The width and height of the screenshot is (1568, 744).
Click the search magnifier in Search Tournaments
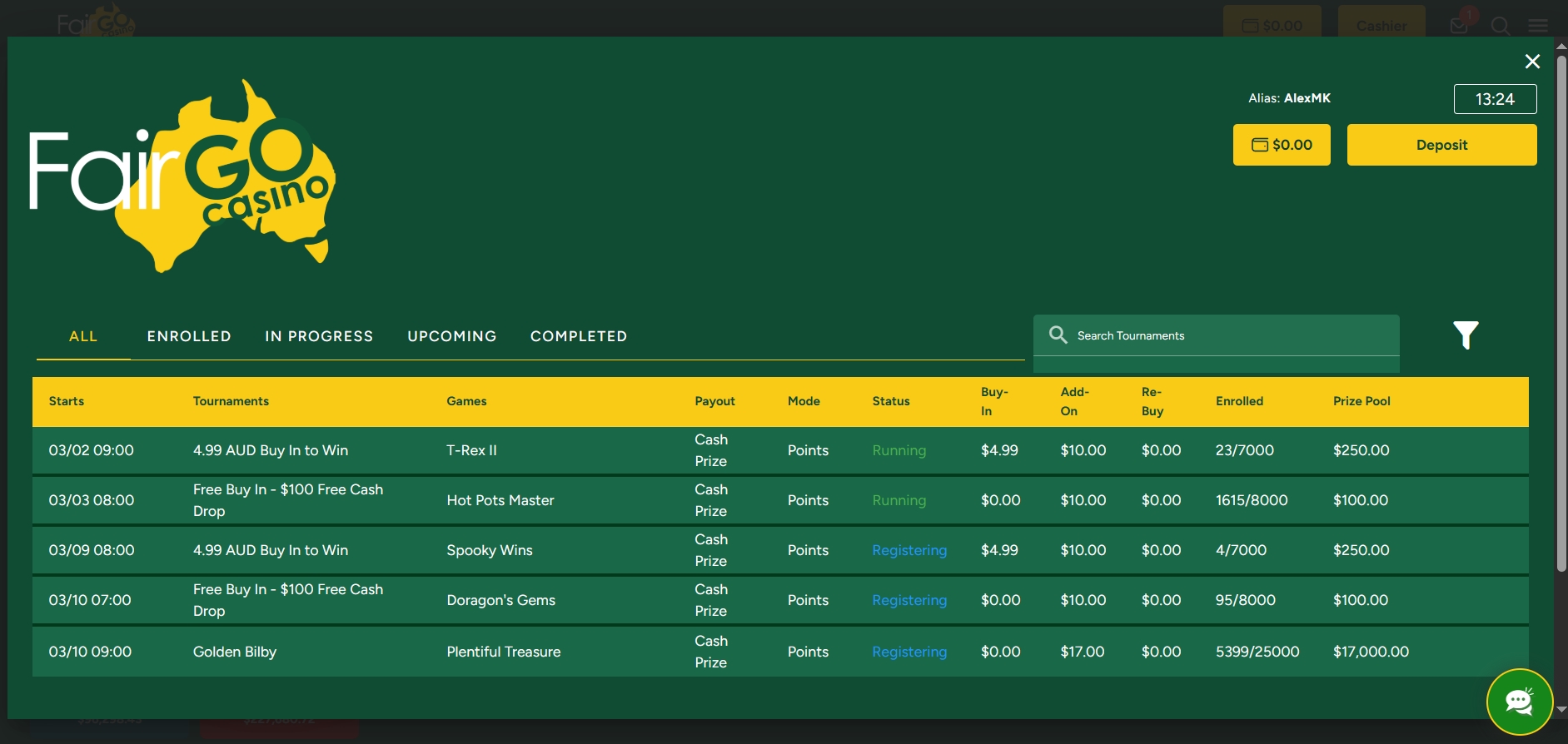(1058, 335)
